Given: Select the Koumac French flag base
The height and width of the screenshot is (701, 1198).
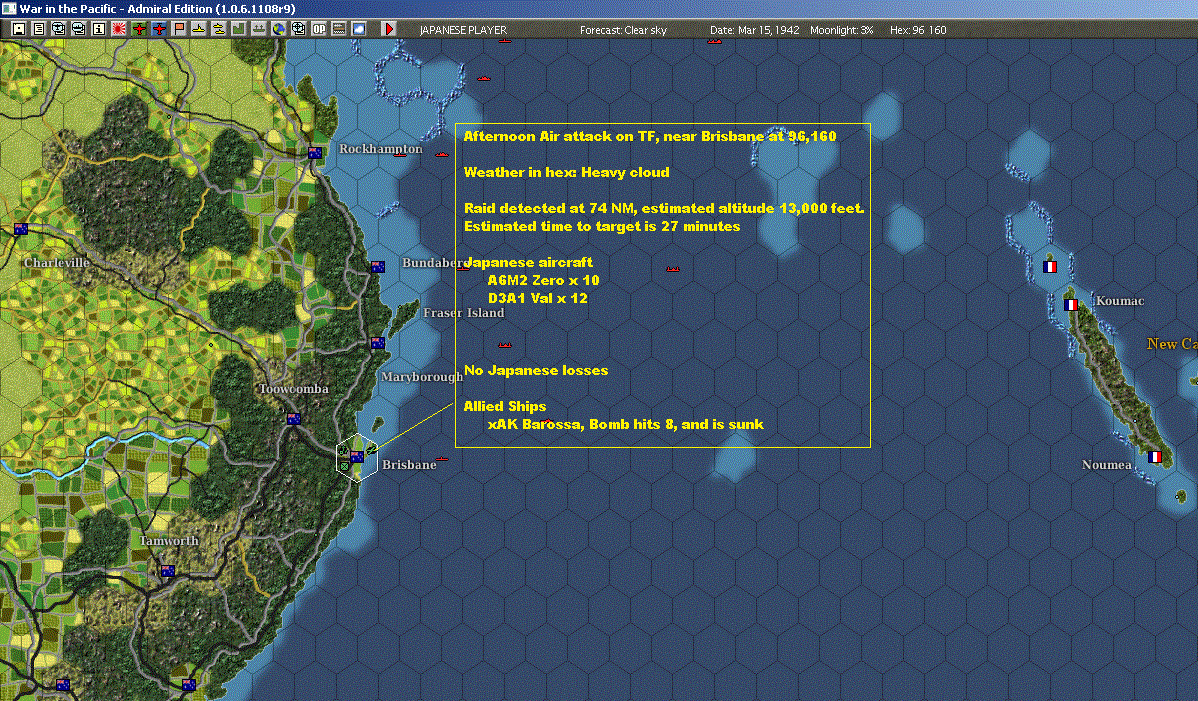Looking at the screenshot, I should coord(1071,305).
